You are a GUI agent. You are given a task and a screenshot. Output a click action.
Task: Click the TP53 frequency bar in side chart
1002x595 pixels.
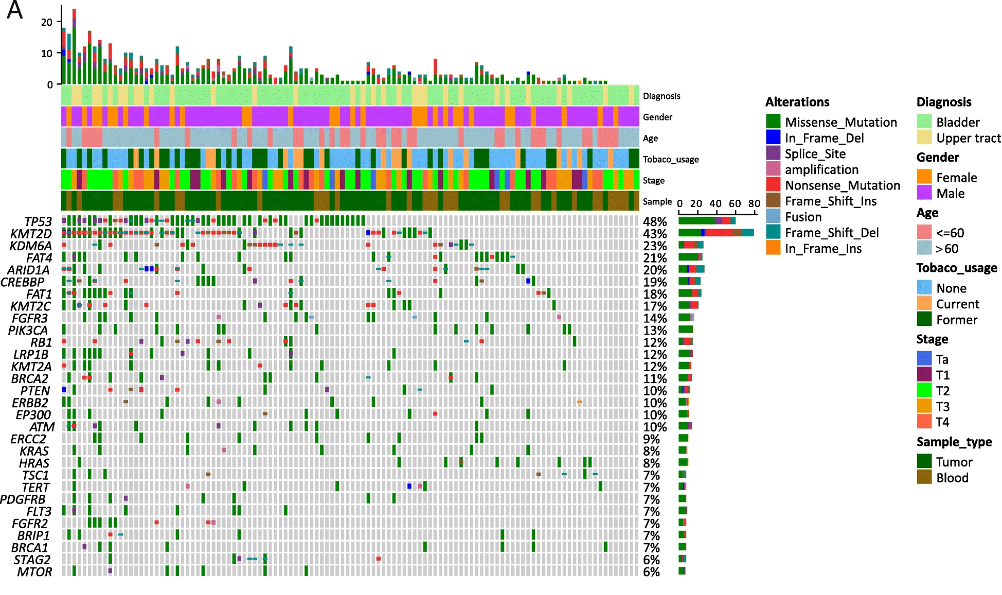click(707, 220)
